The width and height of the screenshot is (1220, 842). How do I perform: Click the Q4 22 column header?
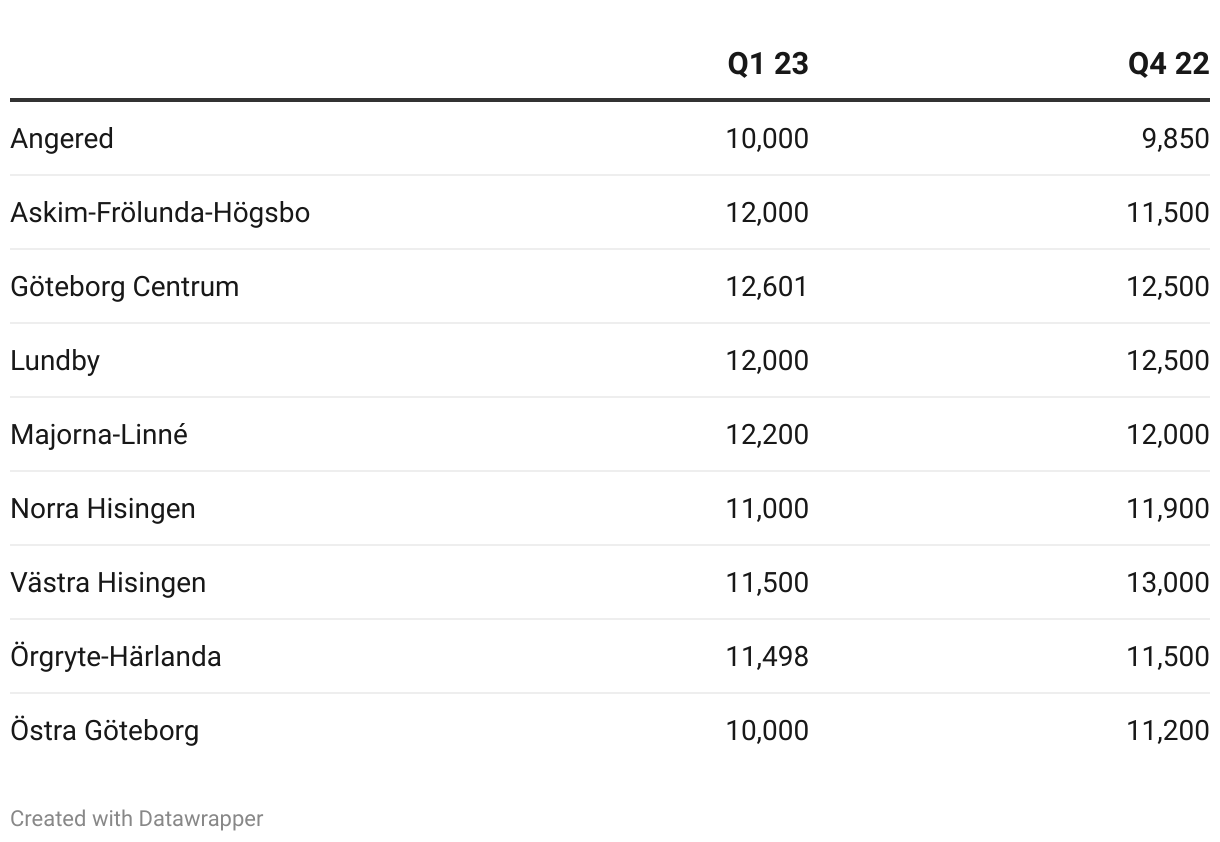1168,64
